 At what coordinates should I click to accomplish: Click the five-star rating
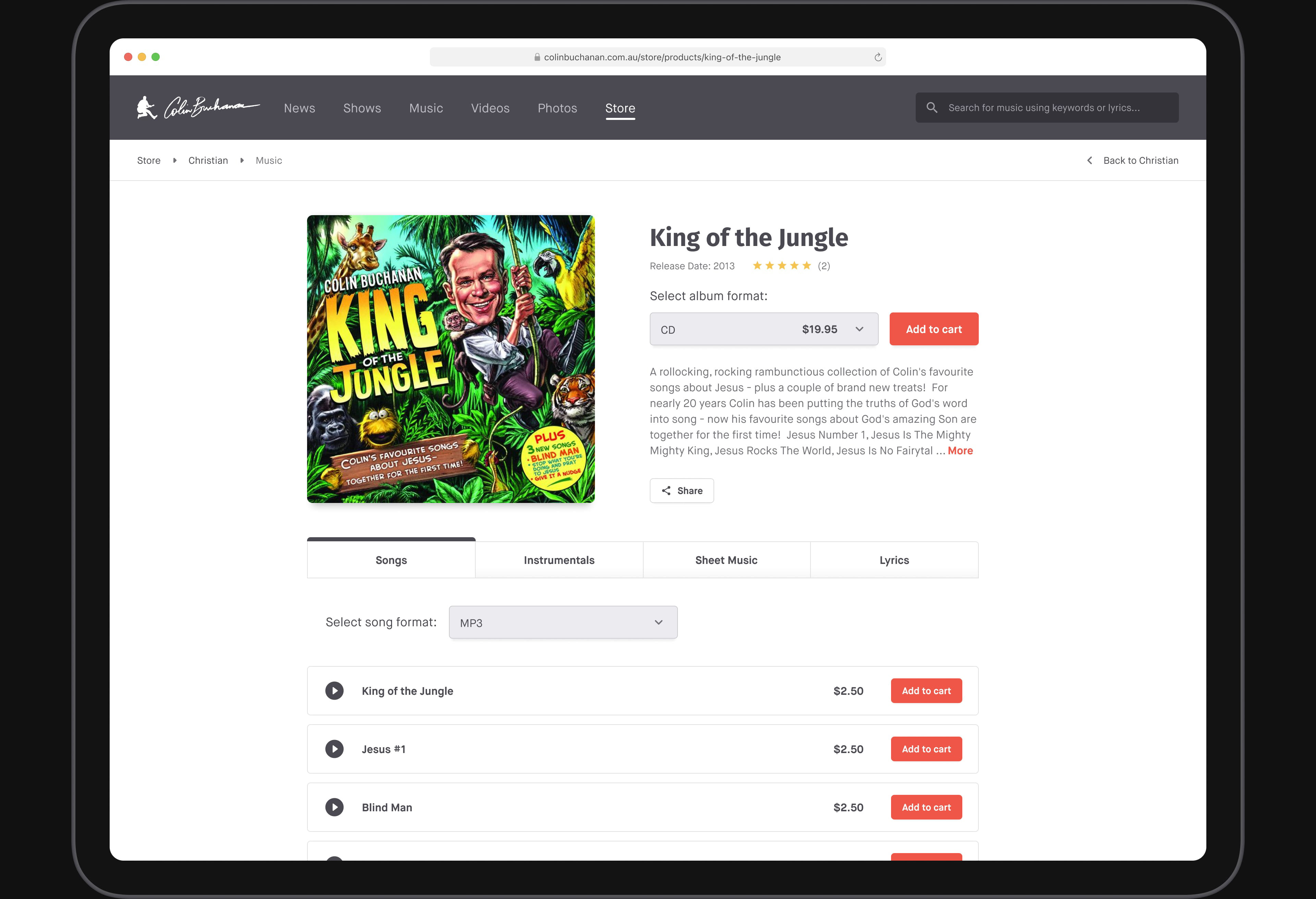pyautogui.click(x=781, y=266)
